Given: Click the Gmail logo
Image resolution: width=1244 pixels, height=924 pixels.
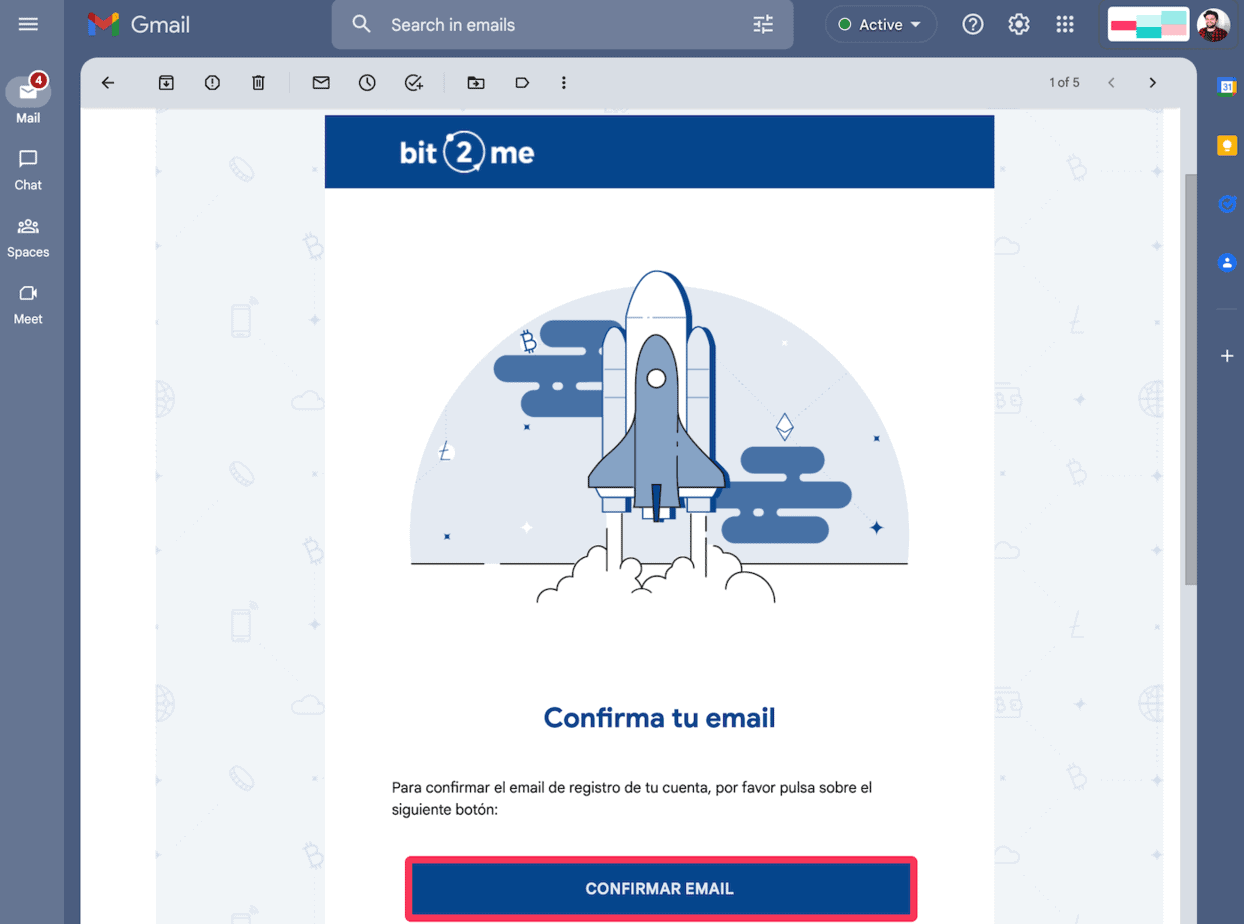Looking at the screenshot, I should click(x=138, y=24).
